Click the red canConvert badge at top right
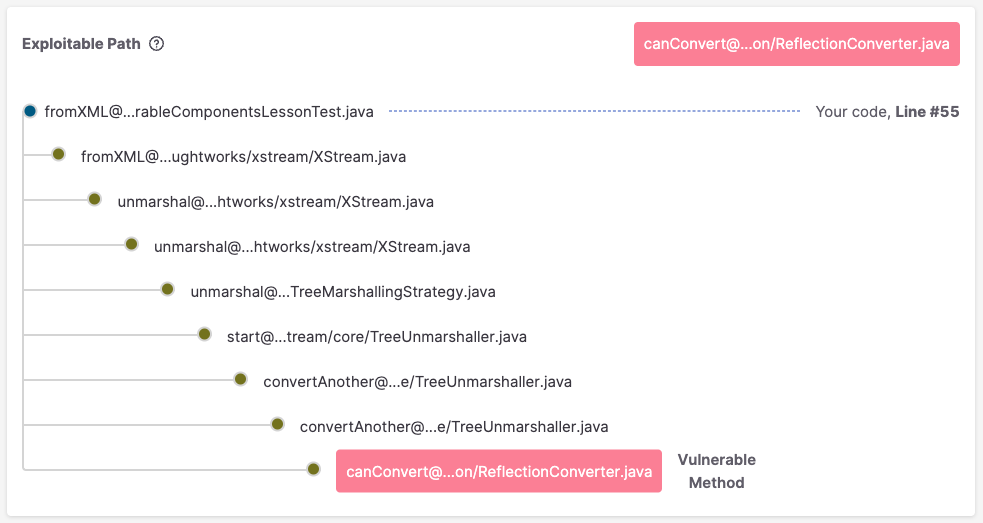This screenshot has height=523, width=983. pos(796,44)
